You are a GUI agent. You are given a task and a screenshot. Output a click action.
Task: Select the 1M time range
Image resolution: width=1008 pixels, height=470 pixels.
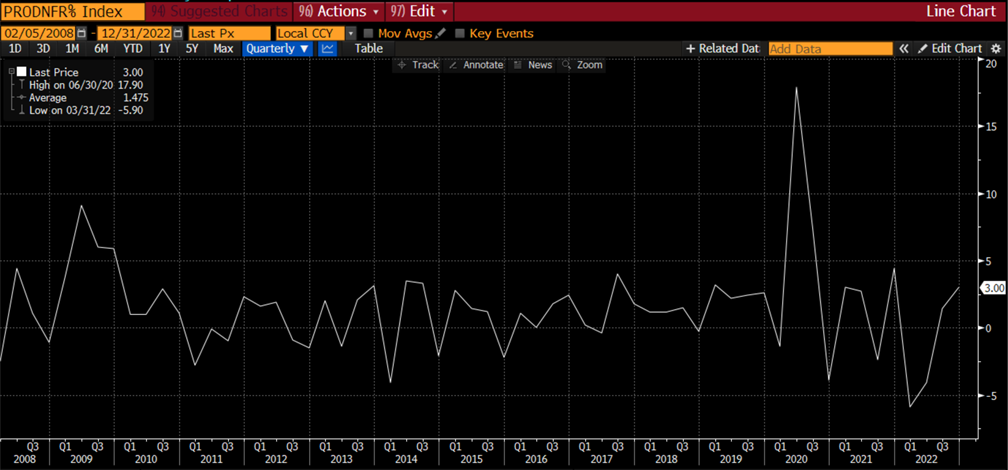coord(73,48)
